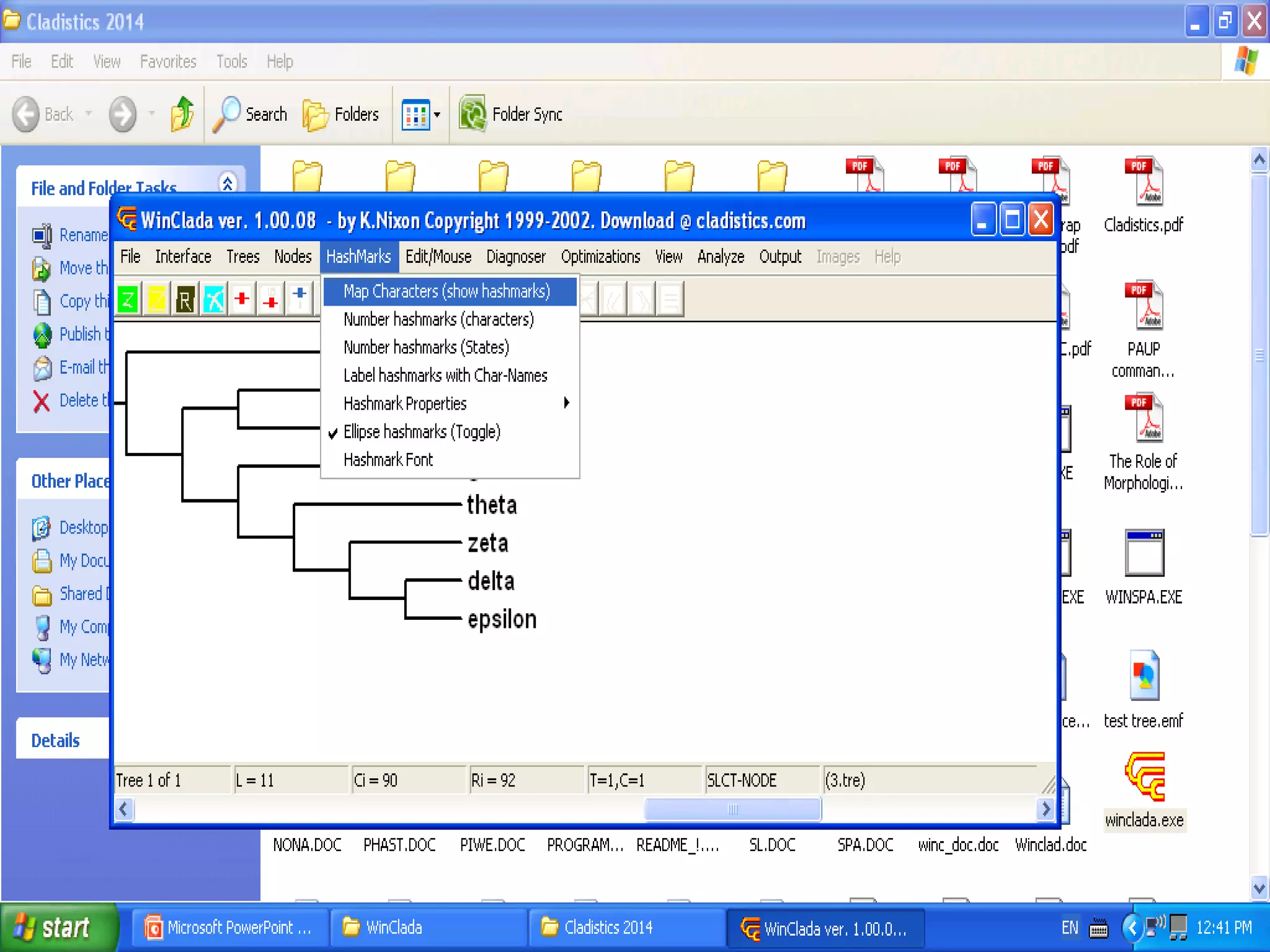Image resolution: width=1270 pixels, height=952 pixels.
Task: Click the green Z toolbar icon
Action: [x=128, y=300]
